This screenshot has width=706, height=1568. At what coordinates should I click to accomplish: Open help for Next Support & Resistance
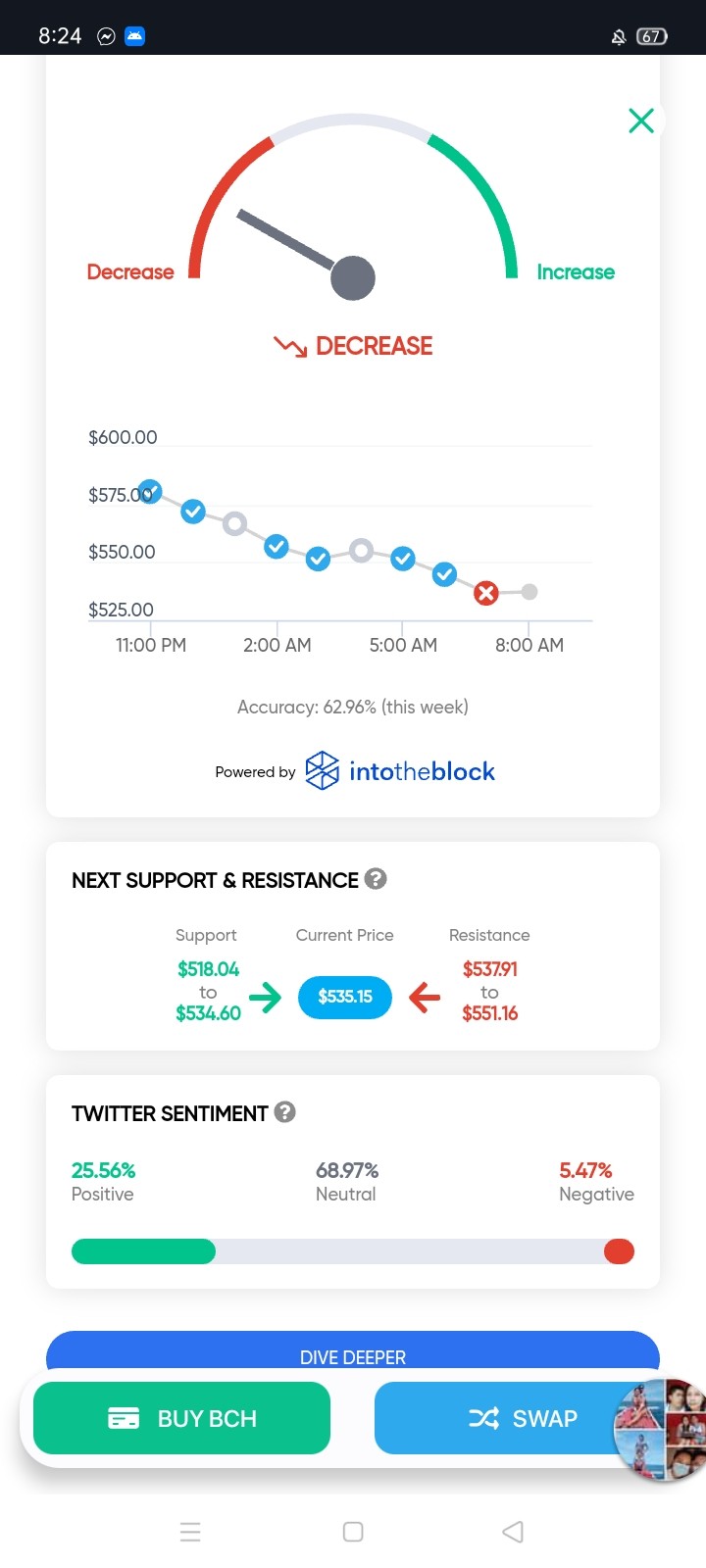coord(376,878)
